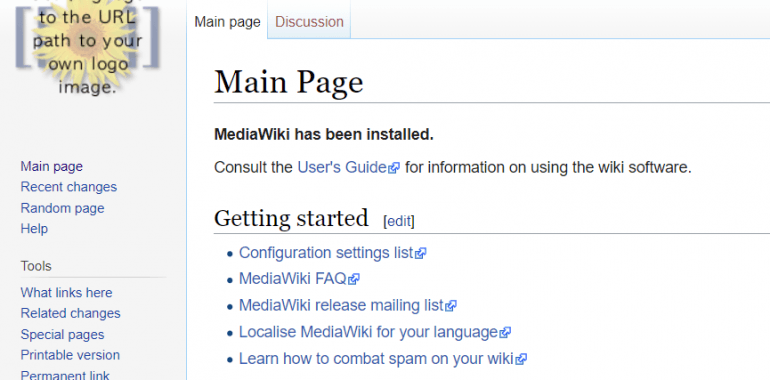Switch to the Main page tab
Image resolution: width=770 pixels, height=380 pixels.
[x=227, y=22]
